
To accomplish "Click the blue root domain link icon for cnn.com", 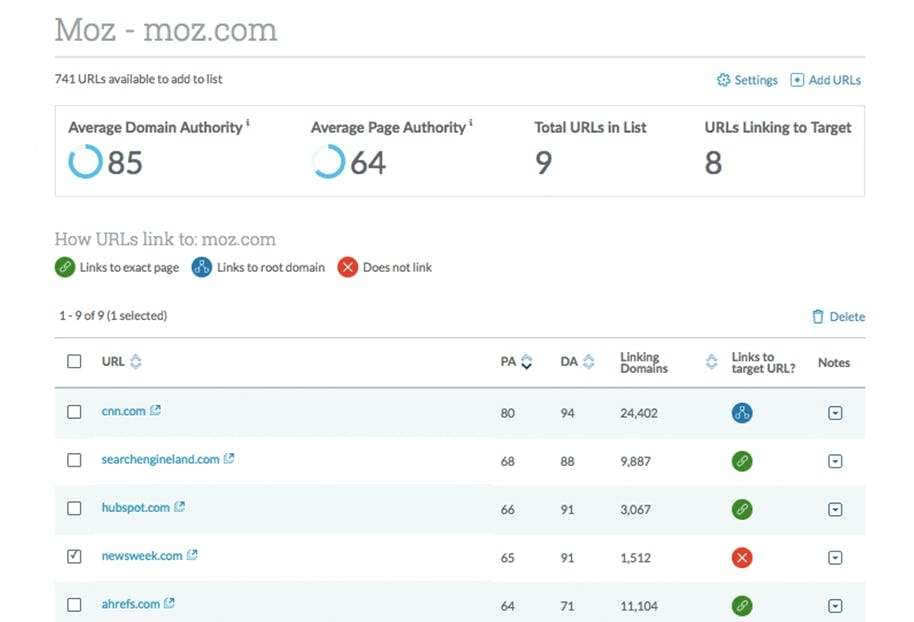I will tap(741, 413).
